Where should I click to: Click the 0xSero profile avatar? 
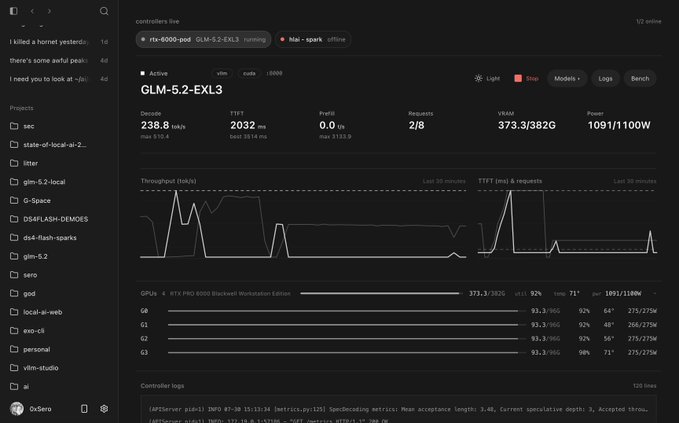(x=17, y=409)
